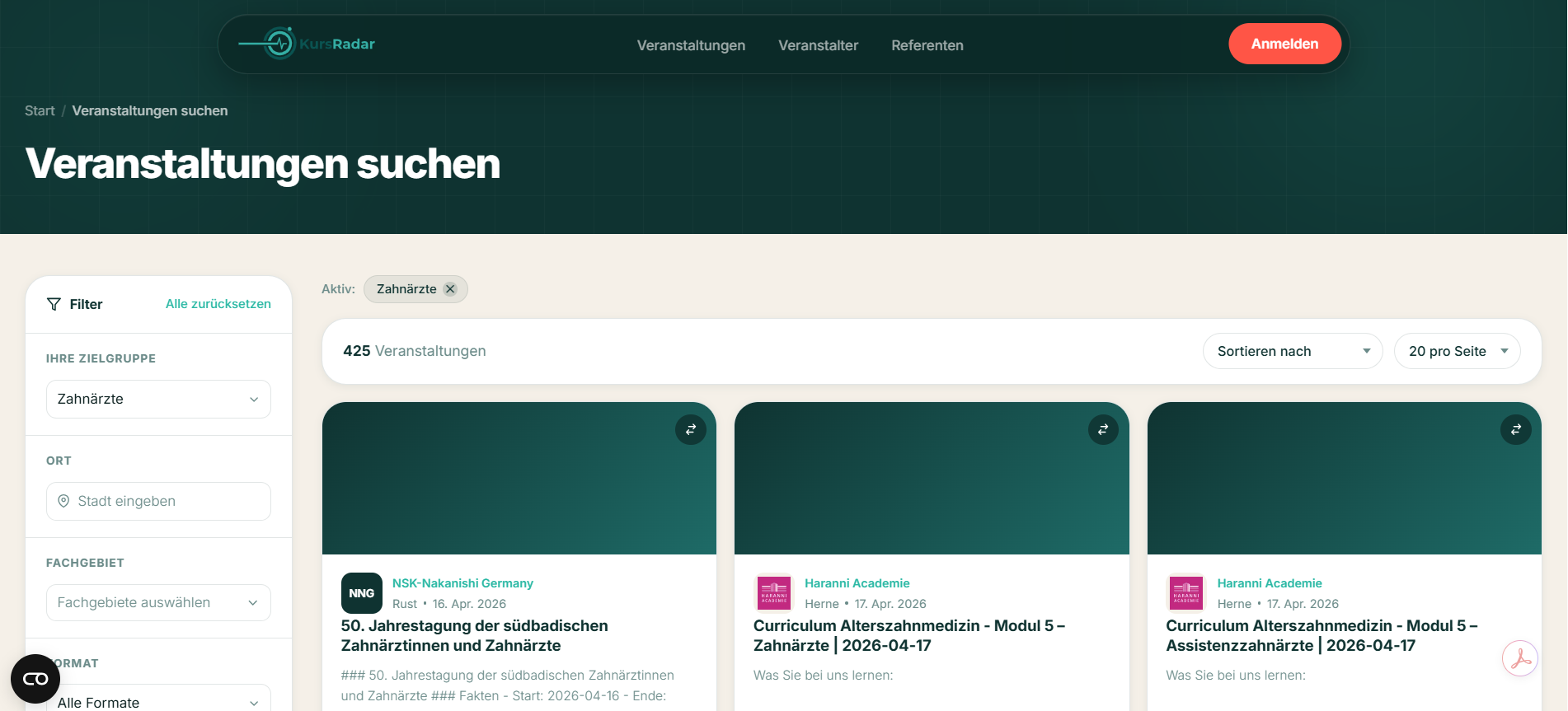Click Haranni logo on Assistenzzahnärzte card
The width and height of the screenshot is (1568, 711).
pos(1186,593)
